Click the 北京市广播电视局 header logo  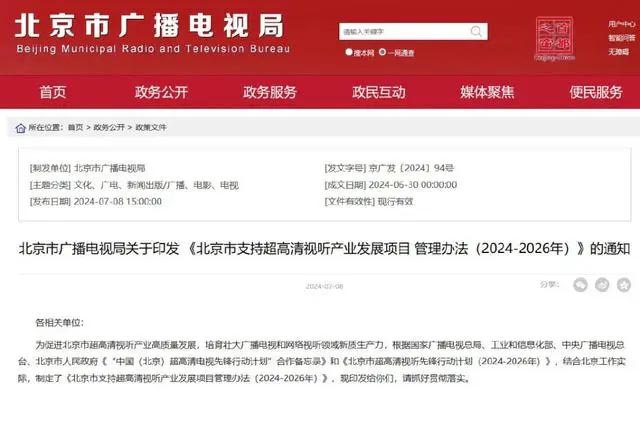[x=153, y=34]
